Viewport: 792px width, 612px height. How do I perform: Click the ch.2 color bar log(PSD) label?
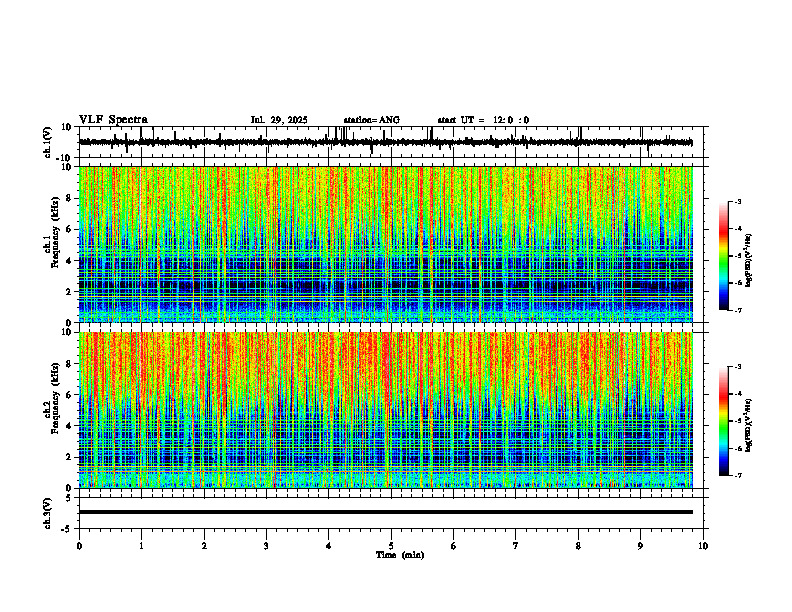click(749, 425)
